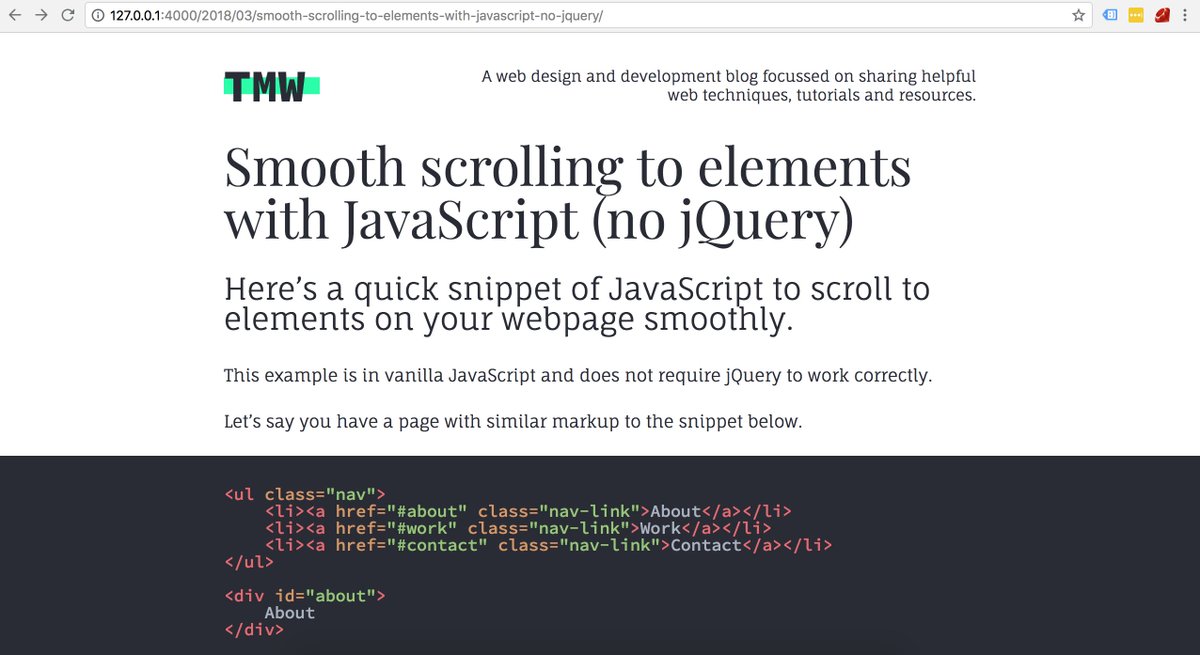Open Chrome's three-dot customize menu
The image size is (1200, 655).
point(1184,15)
